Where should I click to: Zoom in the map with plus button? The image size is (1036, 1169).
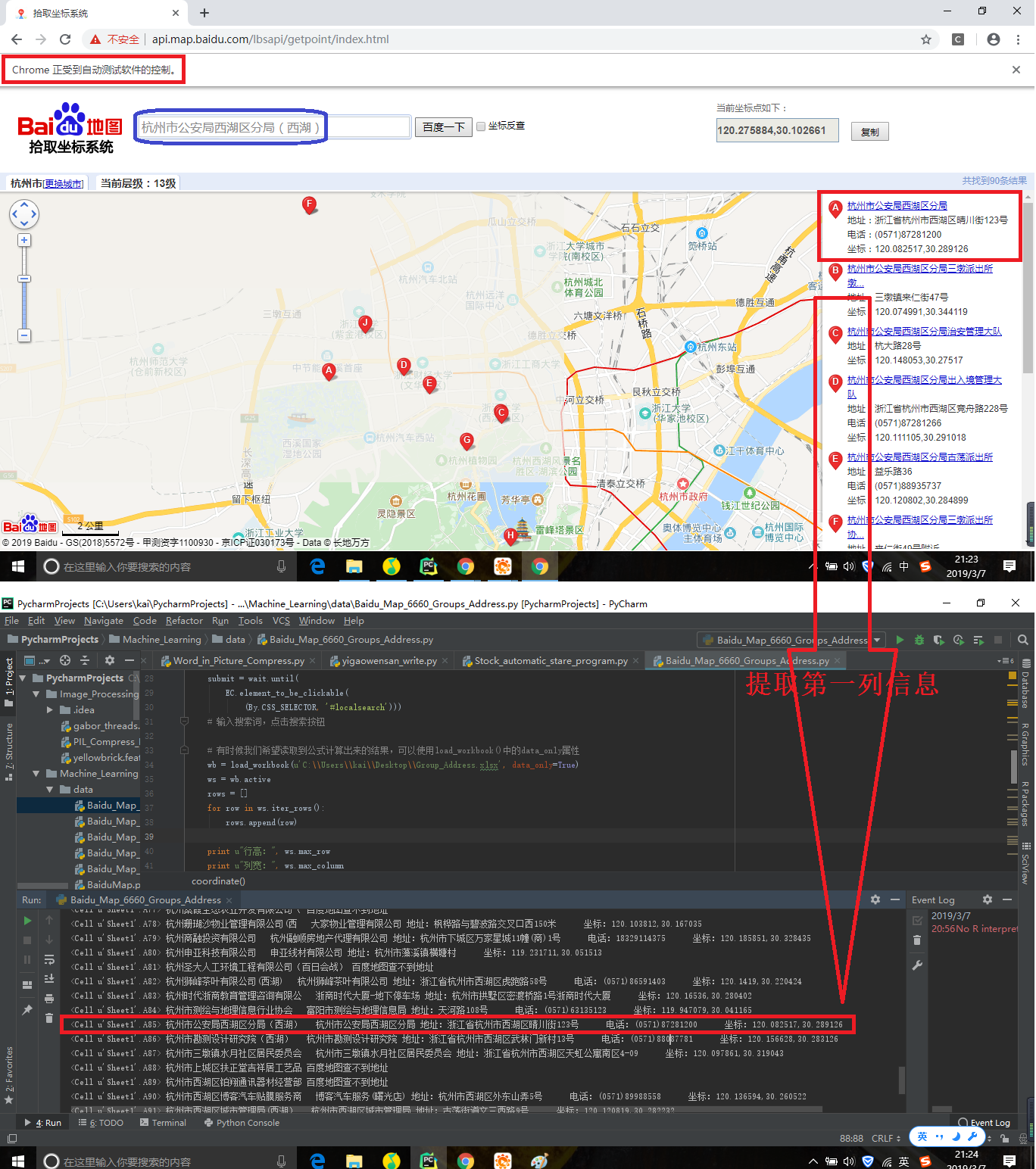24,240
